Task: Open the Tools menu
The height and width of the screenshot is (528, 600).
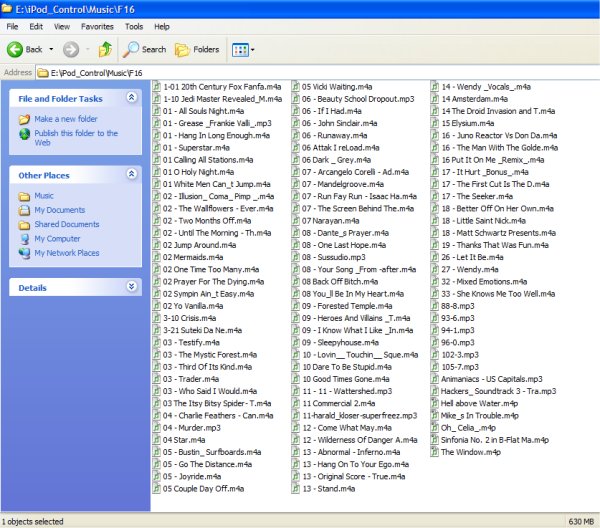Action: pos(134,26)
